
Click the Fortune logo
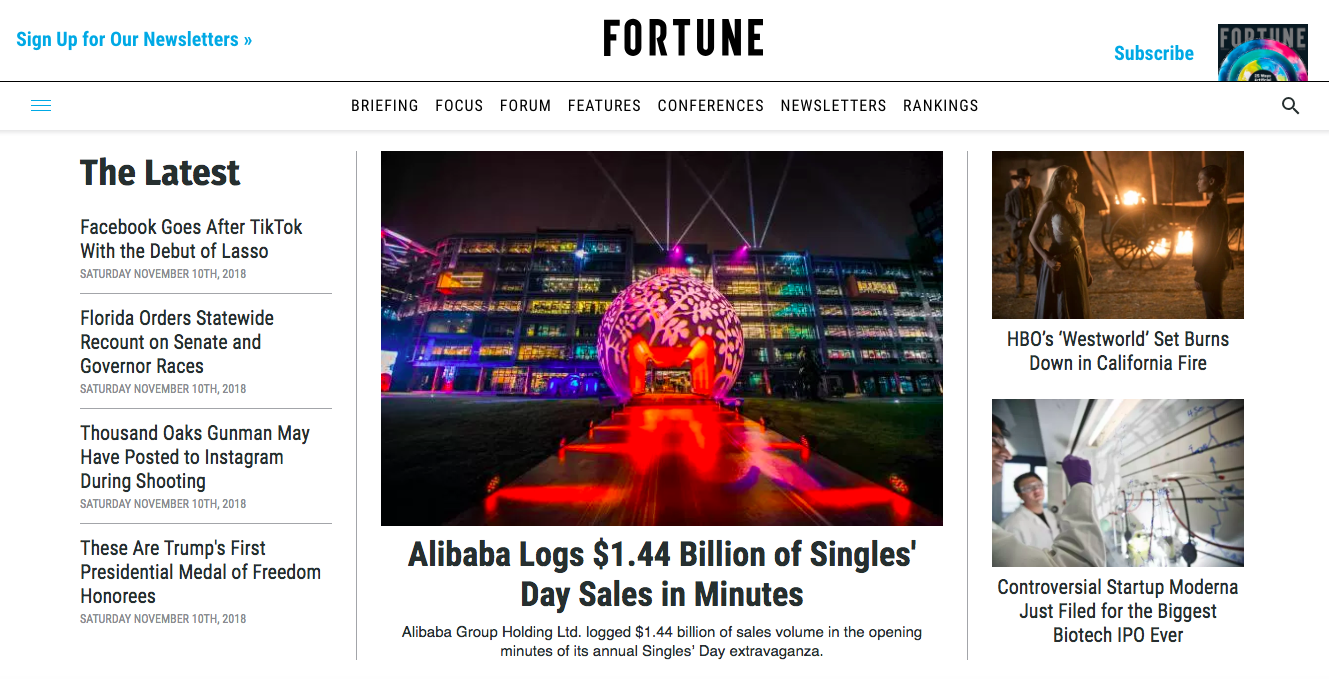pyautogui.click(x=683, y=39)
